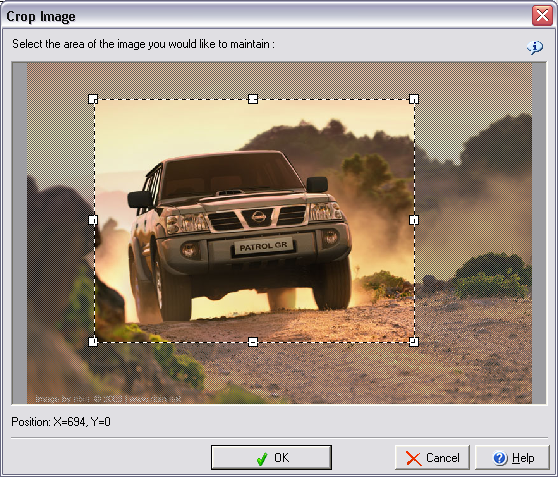Click bottom-left crop selection handle

[x=93, y=342]
